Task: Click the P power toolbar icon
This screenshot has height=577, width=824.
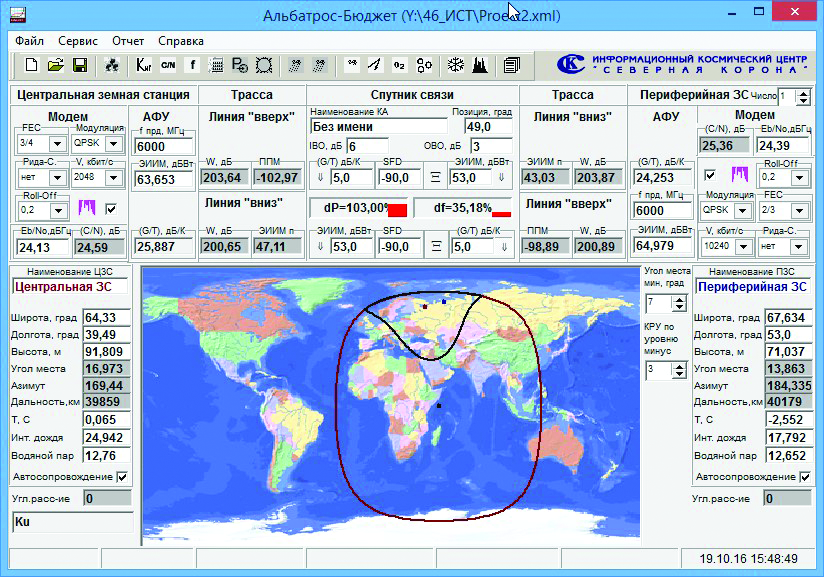Action: (240, 65)
